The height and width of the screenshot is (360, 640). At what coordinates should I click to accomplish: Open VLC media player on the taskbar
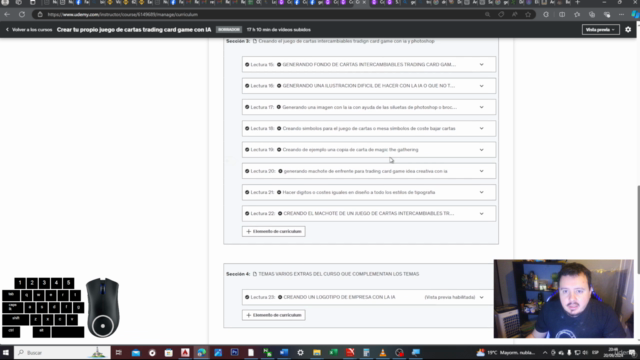pos(383,353)
